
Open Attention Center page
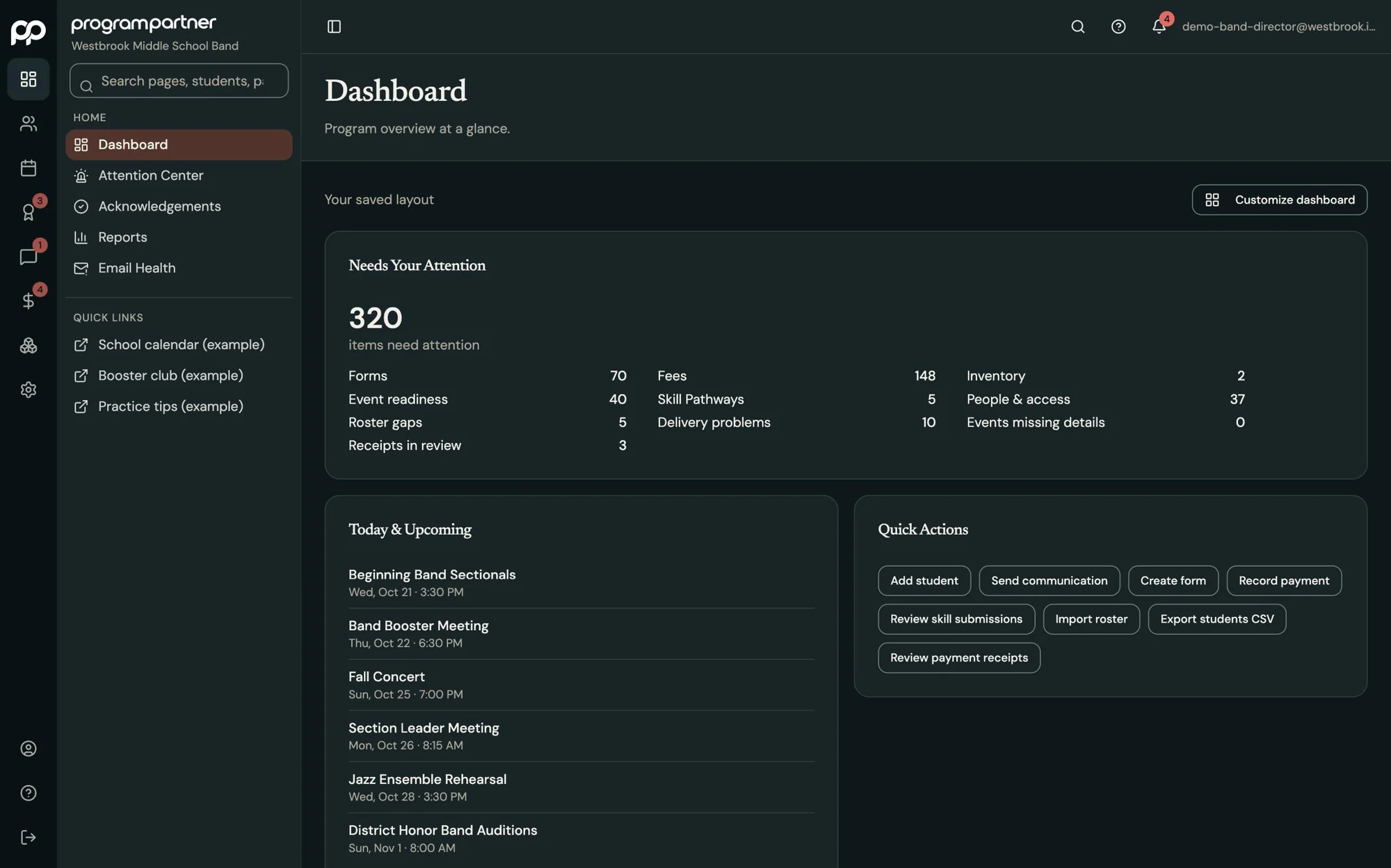point(179,175)
